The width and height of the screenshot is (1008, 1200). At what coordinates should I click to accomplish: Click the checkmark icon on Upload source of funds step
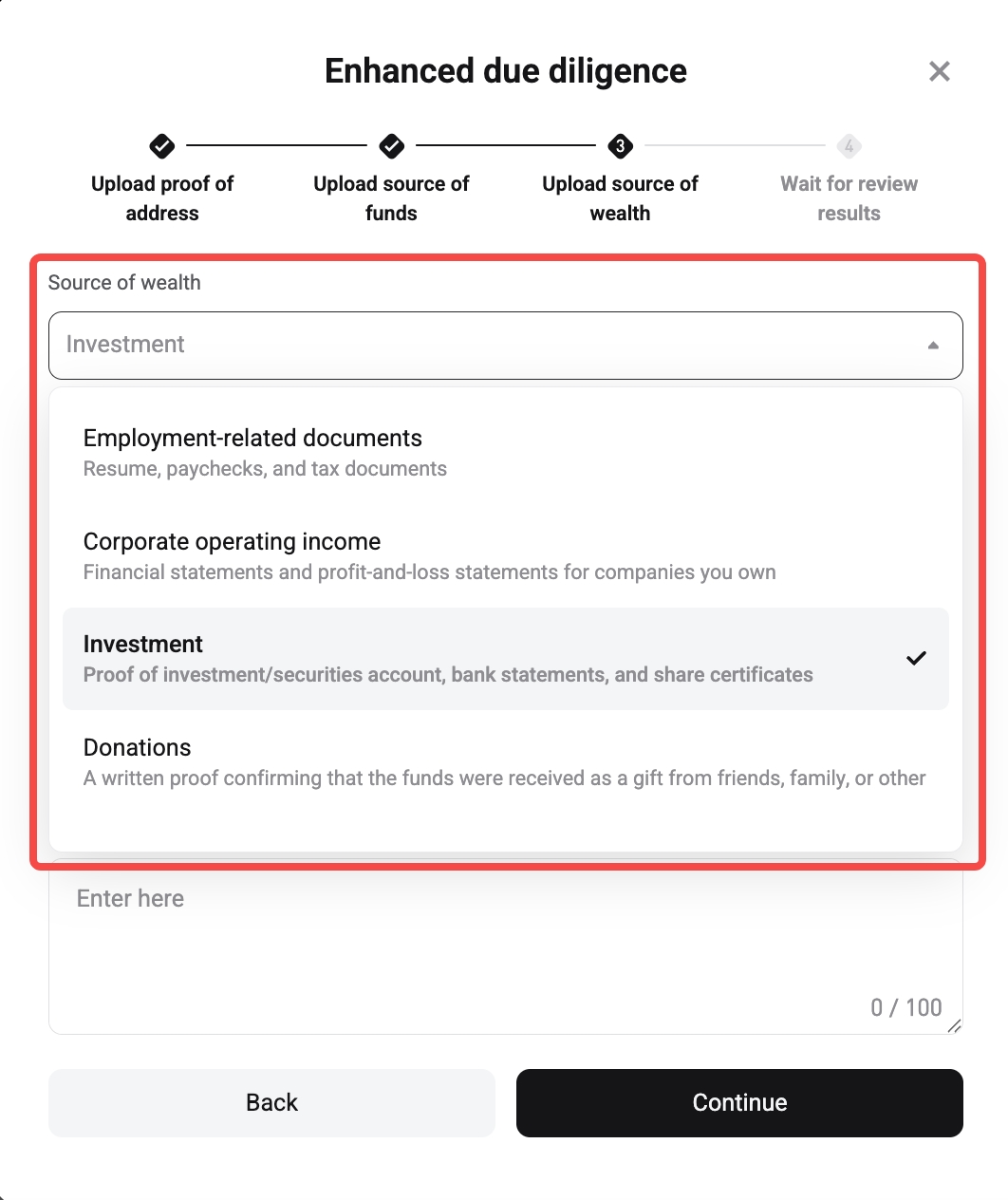coord(391,147)
